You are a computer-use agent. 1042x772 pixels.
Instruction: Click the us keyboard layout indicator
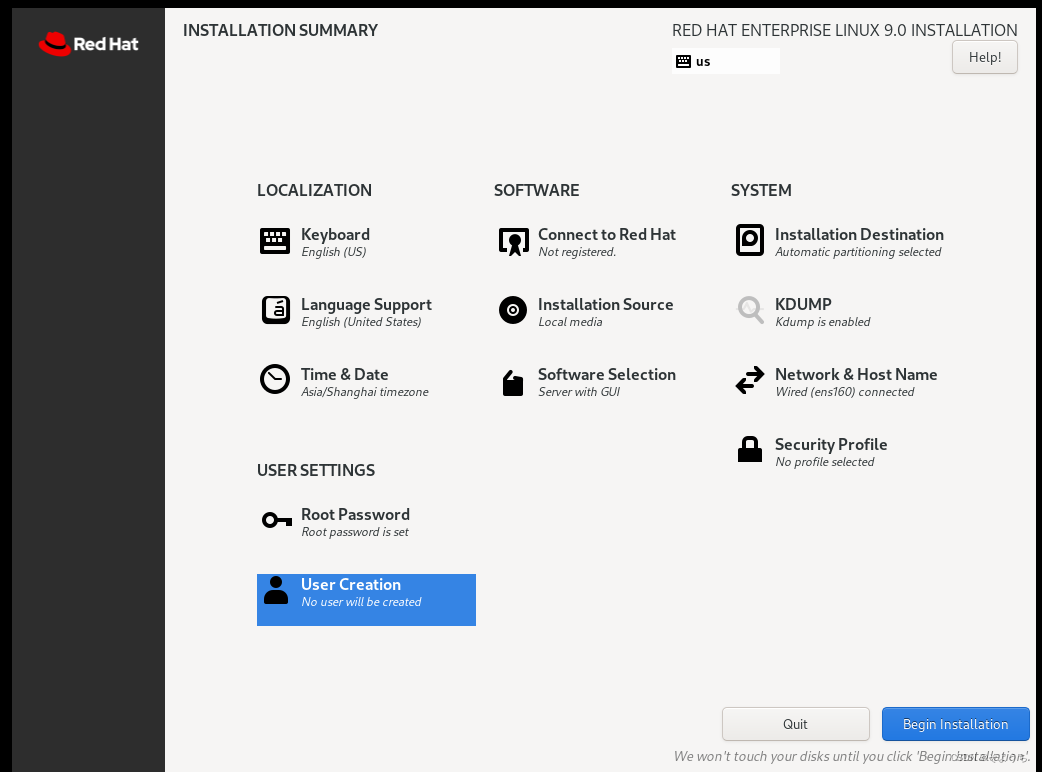pos(726,61)
